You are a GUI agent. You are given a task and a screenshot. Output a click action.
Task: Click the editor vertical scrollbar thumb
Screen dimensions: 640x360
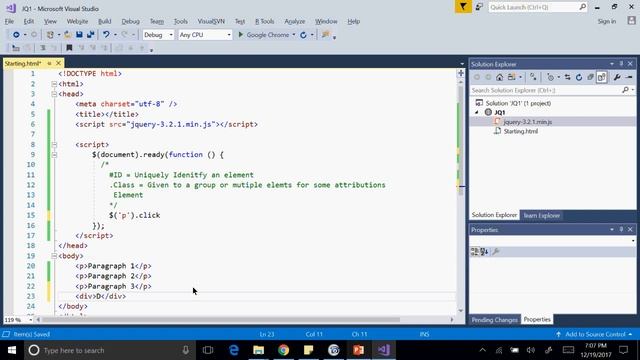tap(461, 139)
